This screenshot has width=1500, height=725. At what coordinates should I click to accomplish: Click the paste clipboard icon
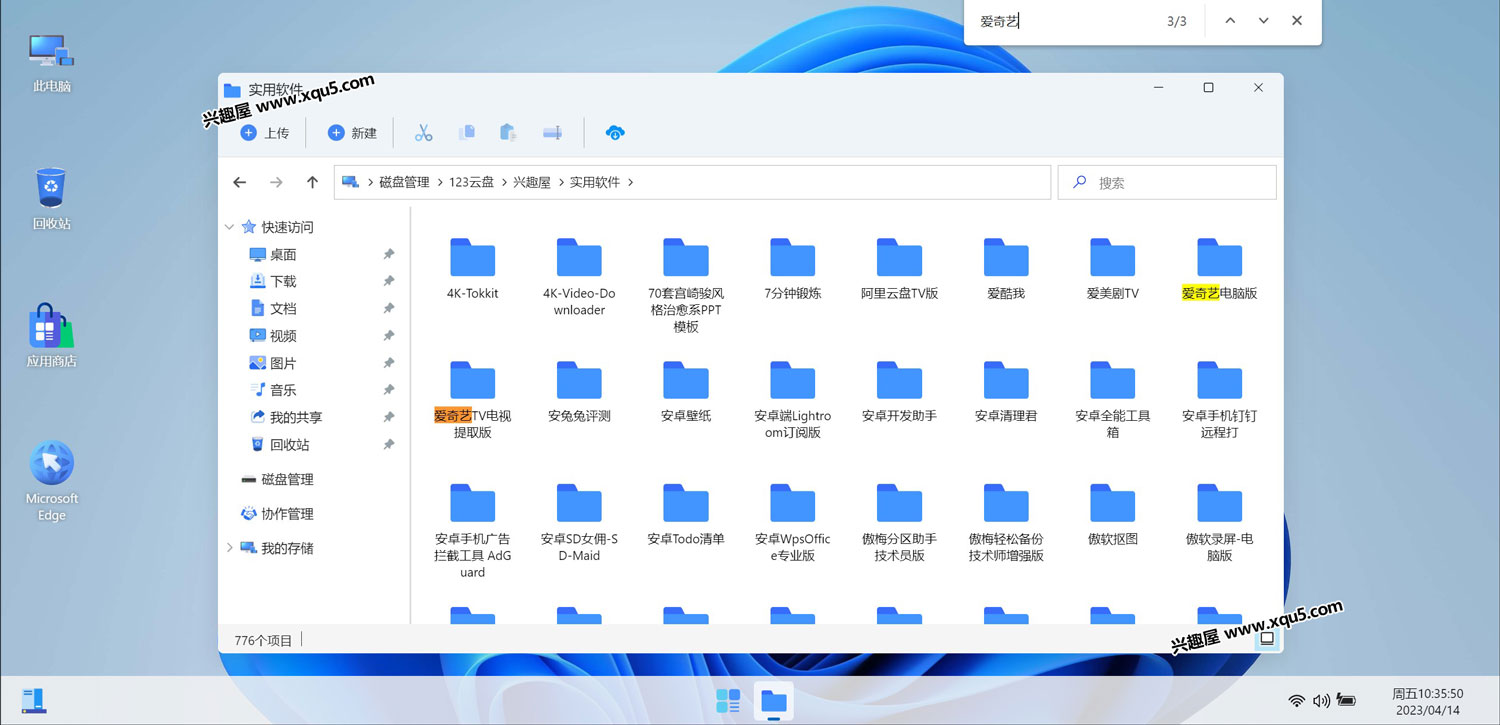(508, 133)
